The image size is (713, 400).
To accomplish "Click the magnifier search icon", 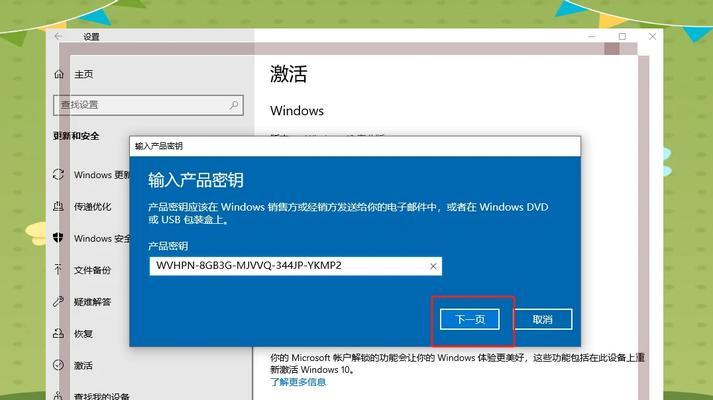I will tap(234, 105).
